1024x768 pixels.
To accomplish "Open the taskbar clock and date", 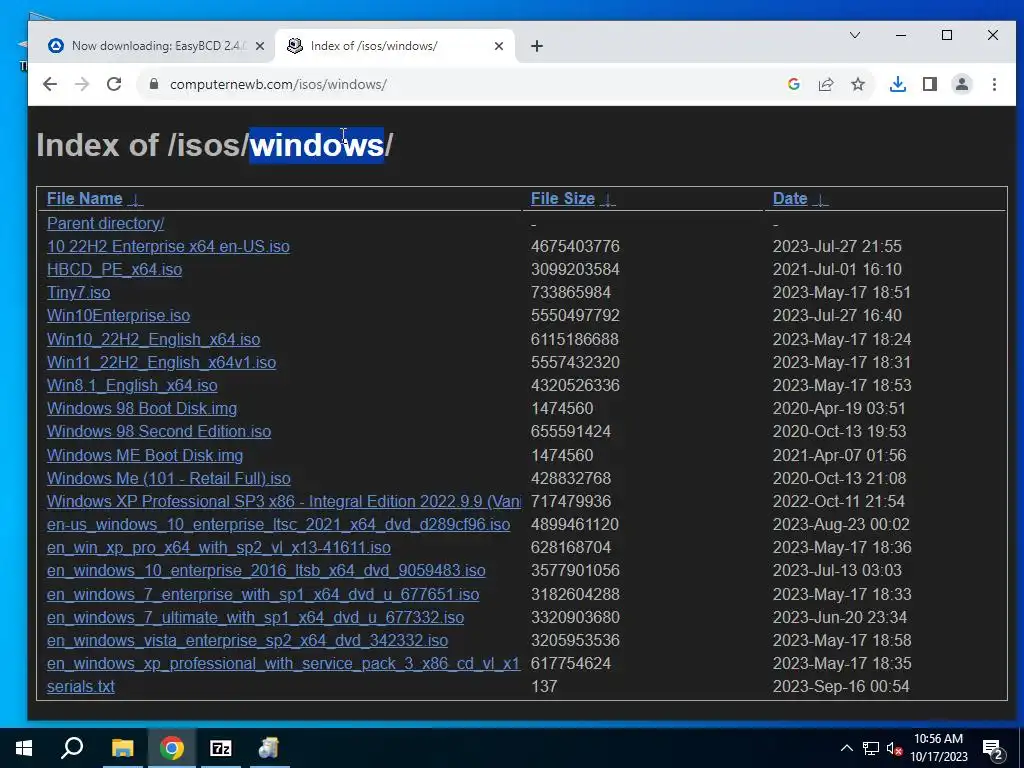I will [938, 748].
